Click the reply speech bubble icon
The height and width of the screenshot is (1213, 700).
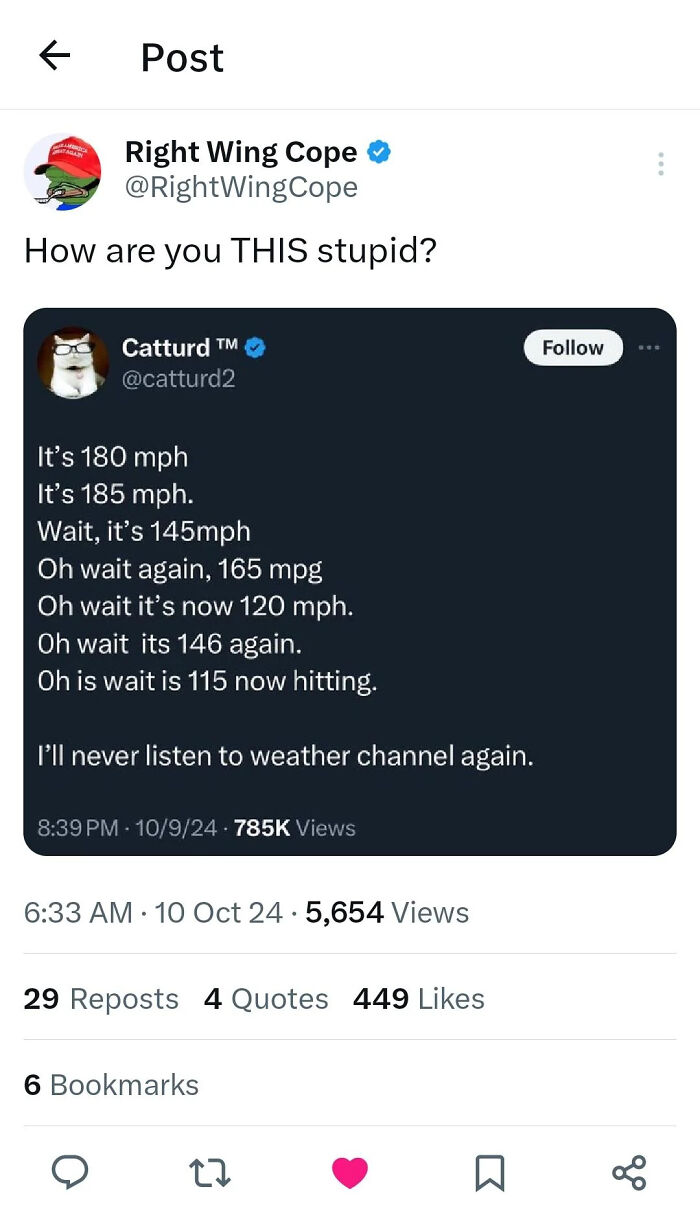[69, 1171]
